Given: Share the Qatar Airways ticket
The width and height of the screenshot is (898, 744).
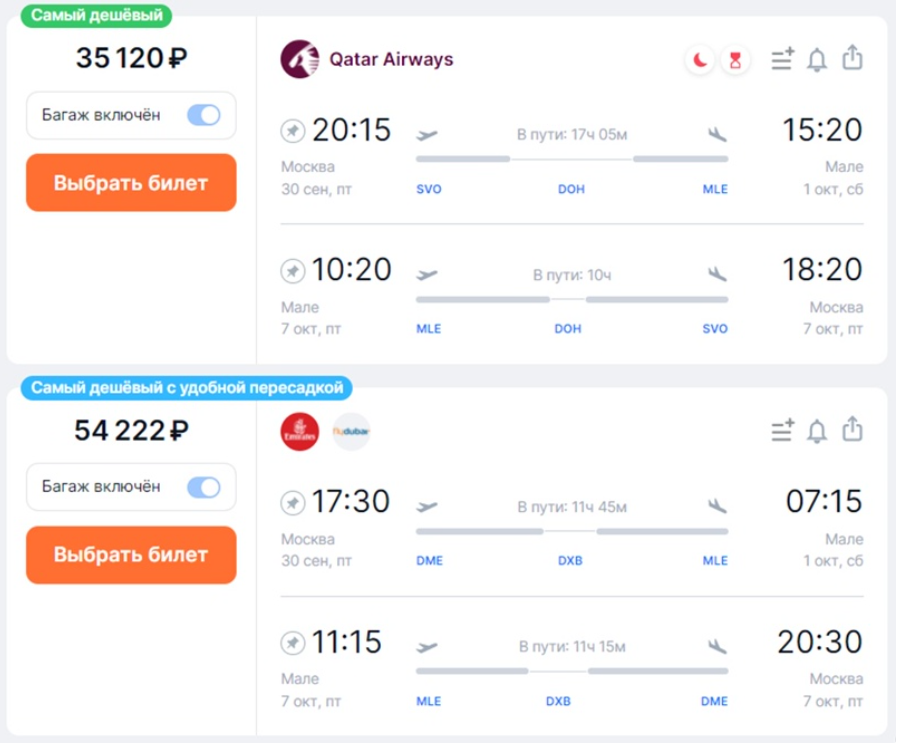Looking at the screenshot, I should [x=852, y=58].
